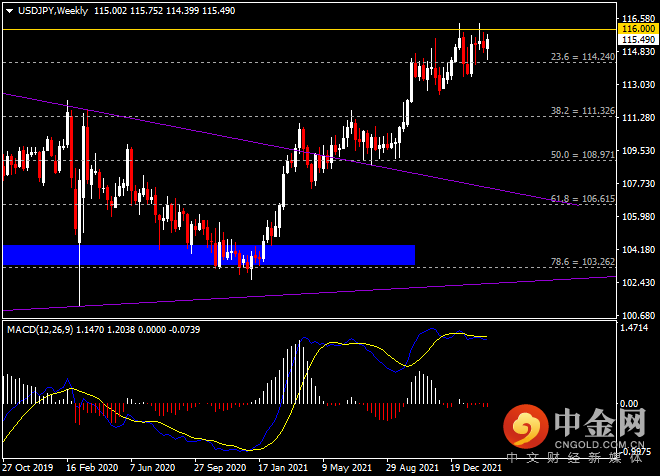
Task: Click the USDJPY,Weekly chart title
Action: pyautogui.click(x=53, y=11)
